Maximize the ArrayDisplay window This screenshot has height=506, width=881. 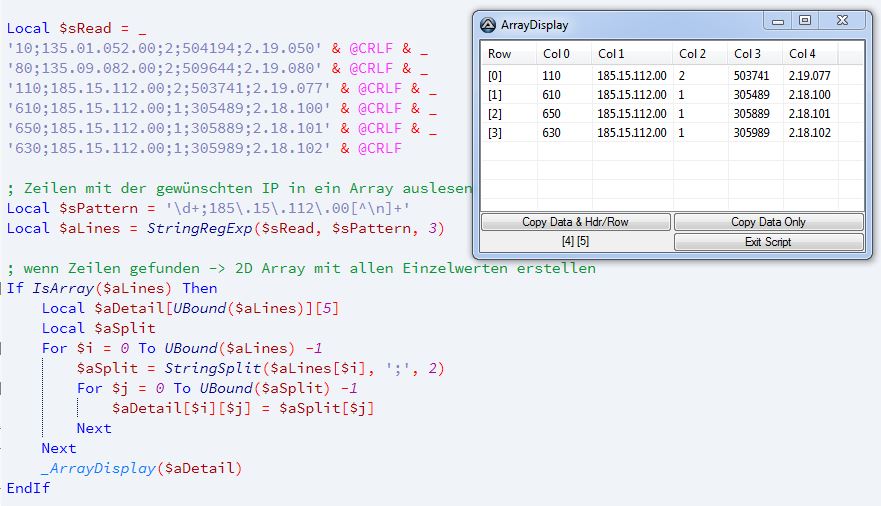(805, 20)
